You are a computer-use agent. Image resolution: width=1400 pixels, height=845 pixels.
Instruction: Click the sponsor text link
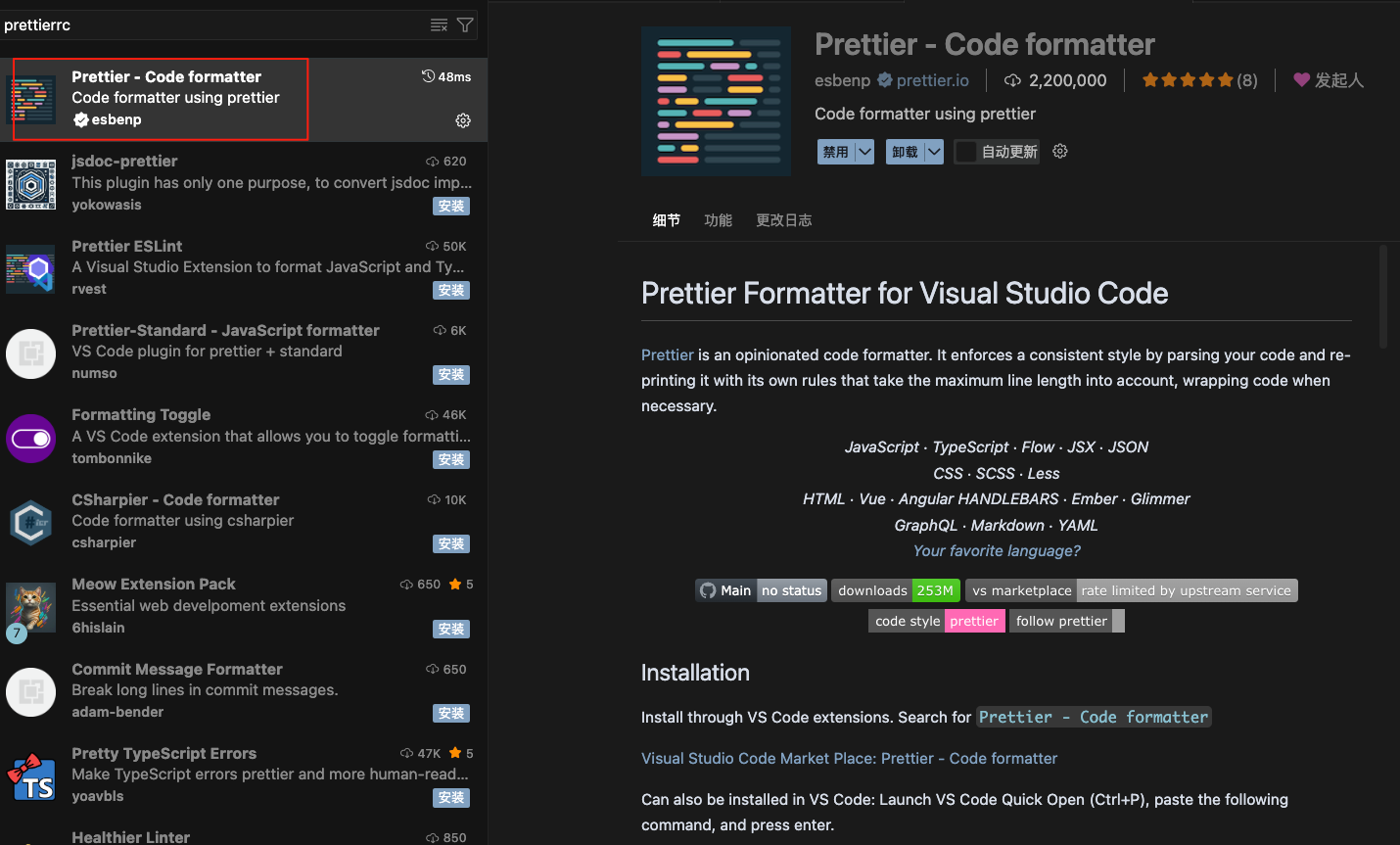(x=1338, y=80)
